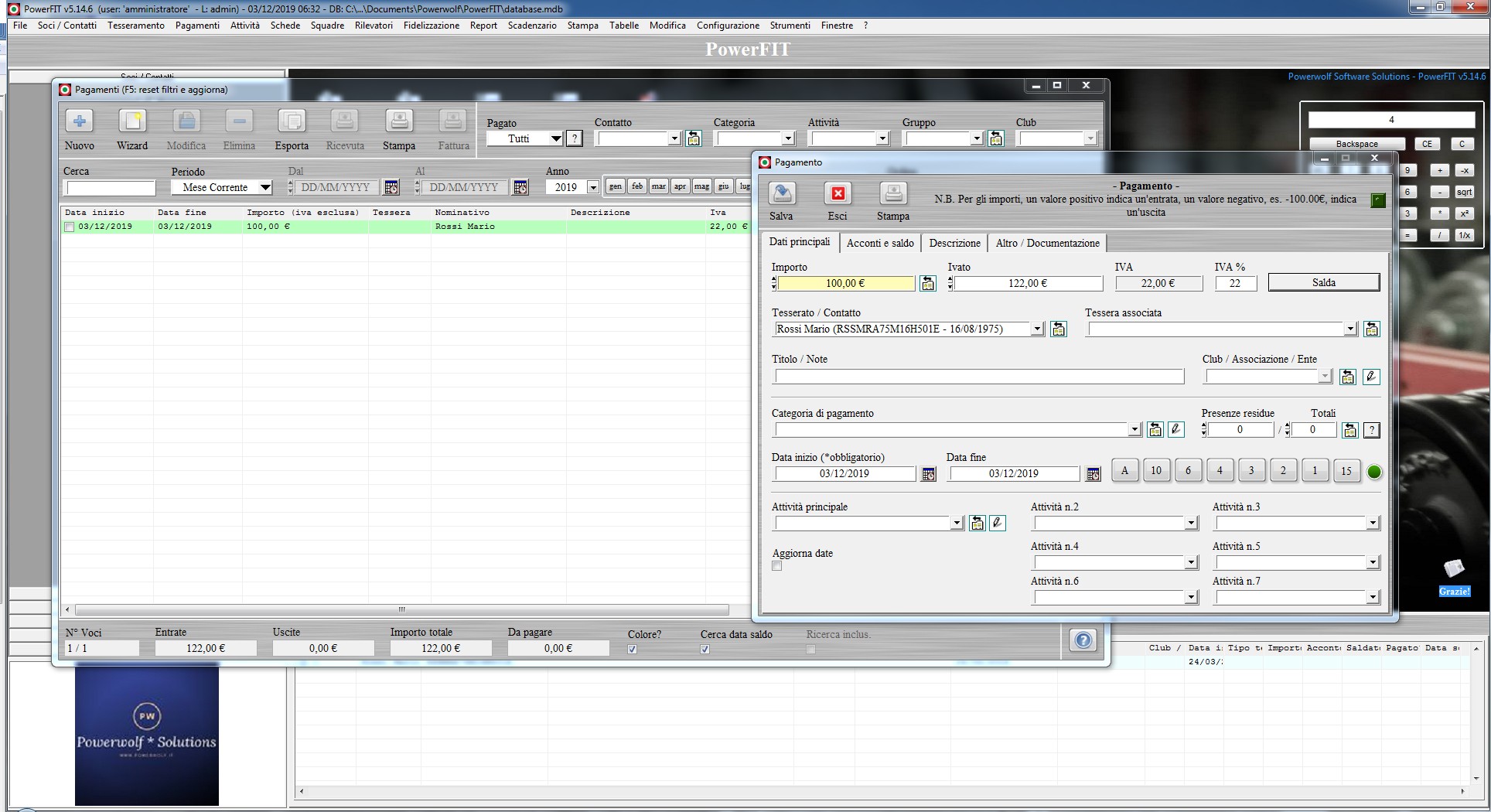Switch to the Descrizione tab
Screen dimensions: 1491x812
pos(954,243)
